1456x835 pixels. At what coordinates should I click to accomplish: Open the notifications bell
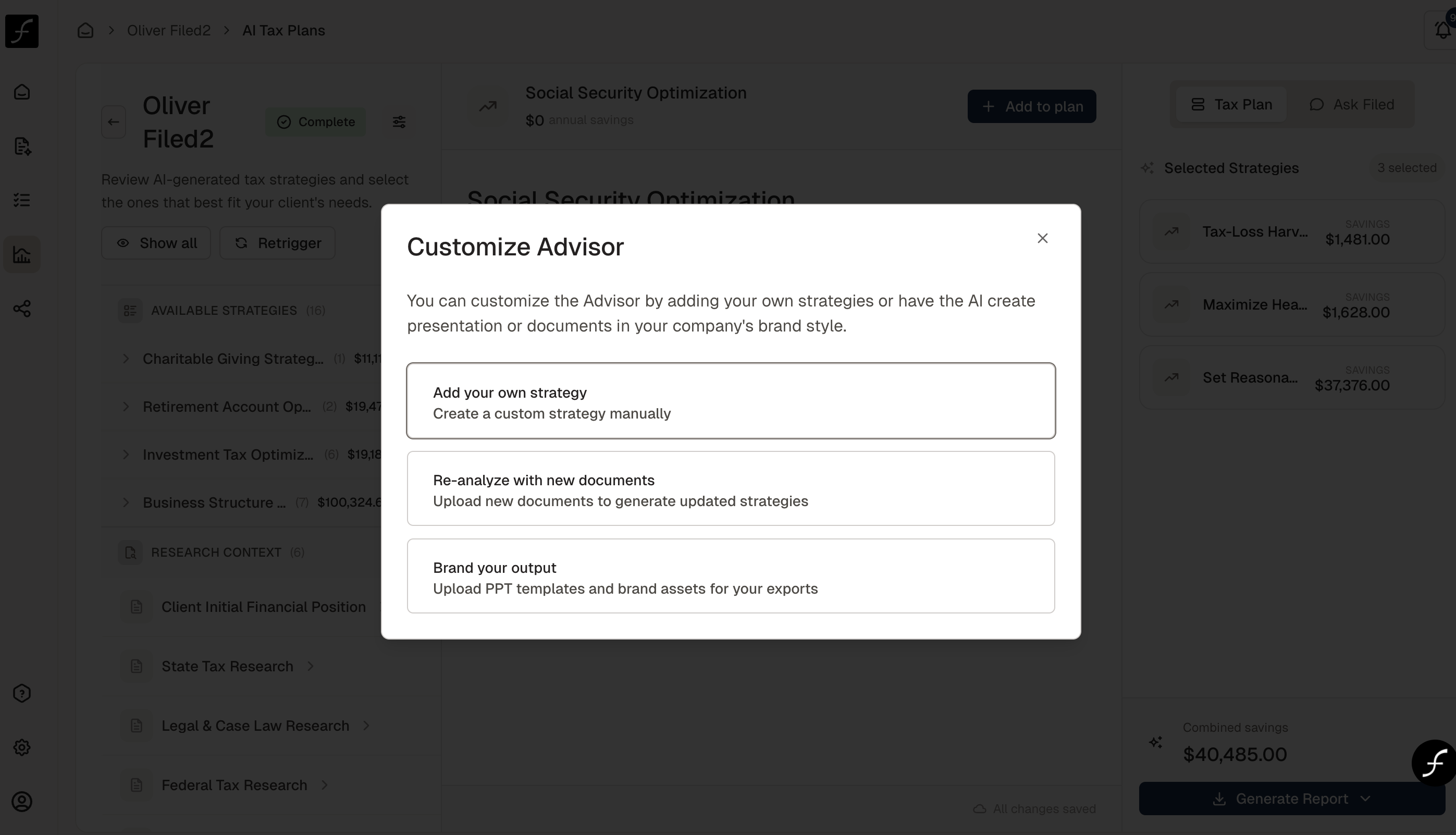(x=1442, y=30)
